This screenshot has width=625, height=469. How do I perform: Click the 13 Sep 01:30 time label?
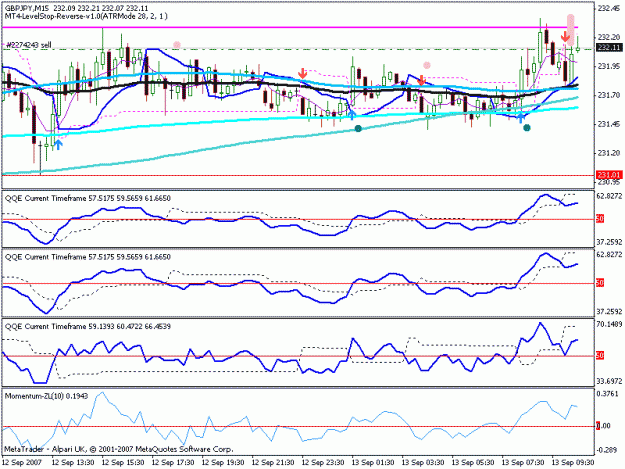pos(373,463)
